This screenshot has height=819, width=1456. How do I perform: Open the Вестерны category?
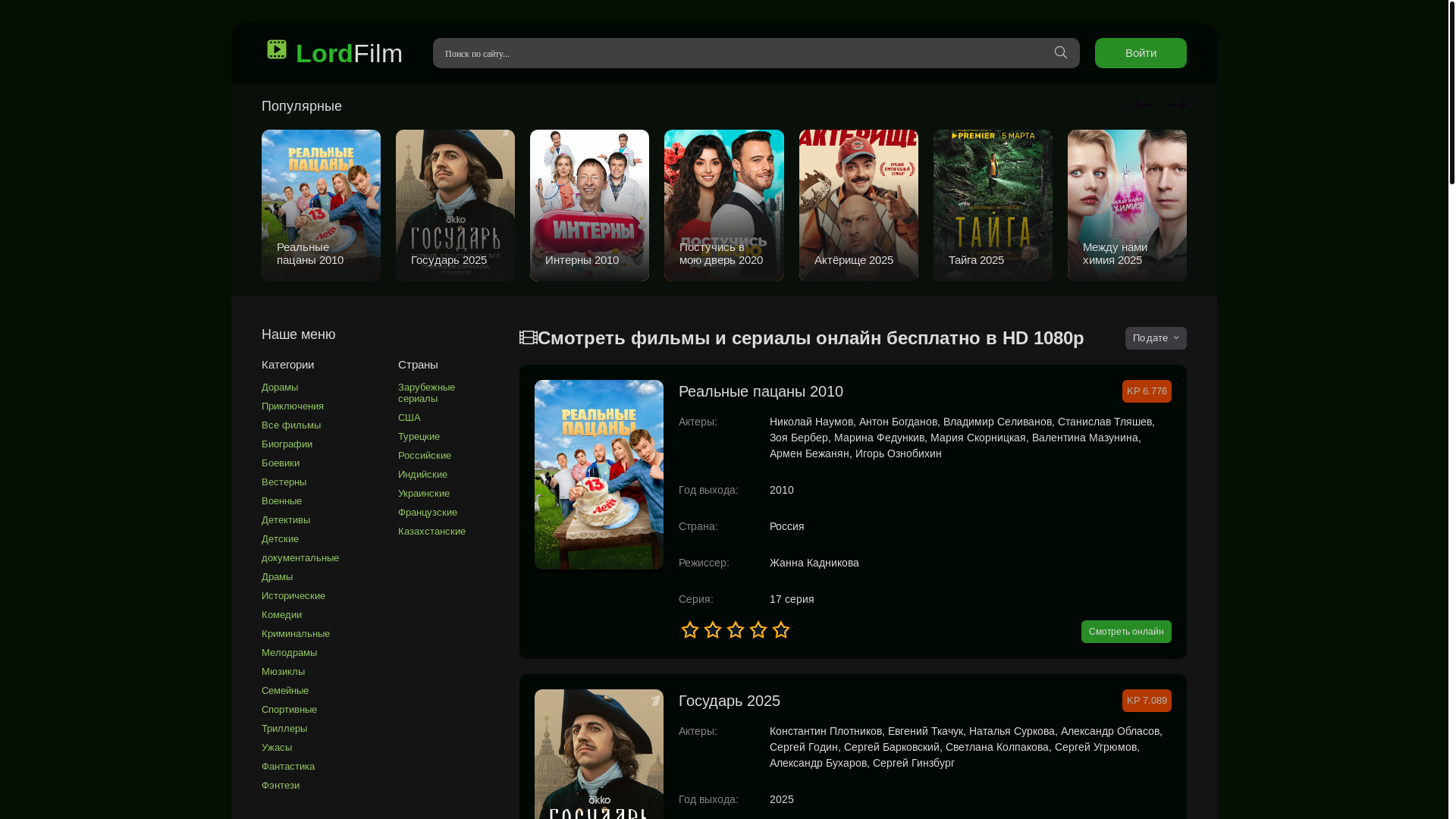click(x=284, y=482)
